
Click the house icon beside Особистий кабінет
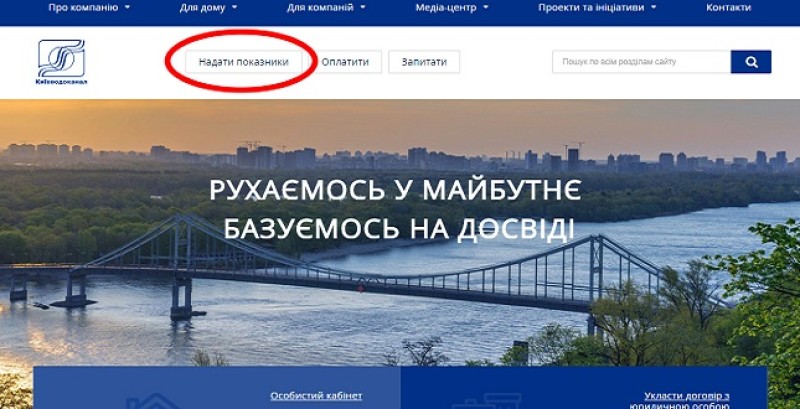[x=153, y=401]
